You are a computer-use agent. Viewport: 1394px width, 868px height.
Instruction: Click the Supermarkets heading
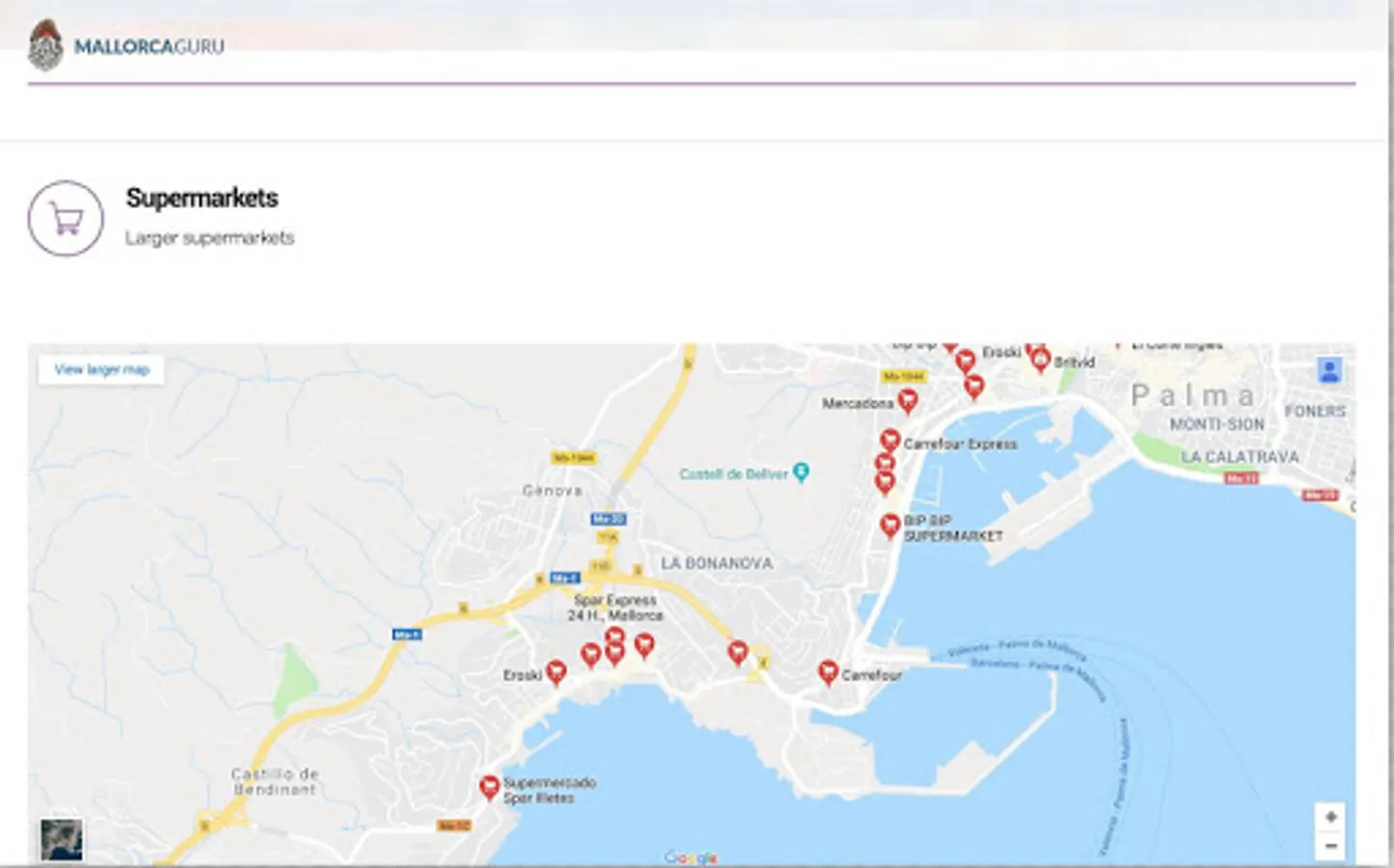pos(202,198)
